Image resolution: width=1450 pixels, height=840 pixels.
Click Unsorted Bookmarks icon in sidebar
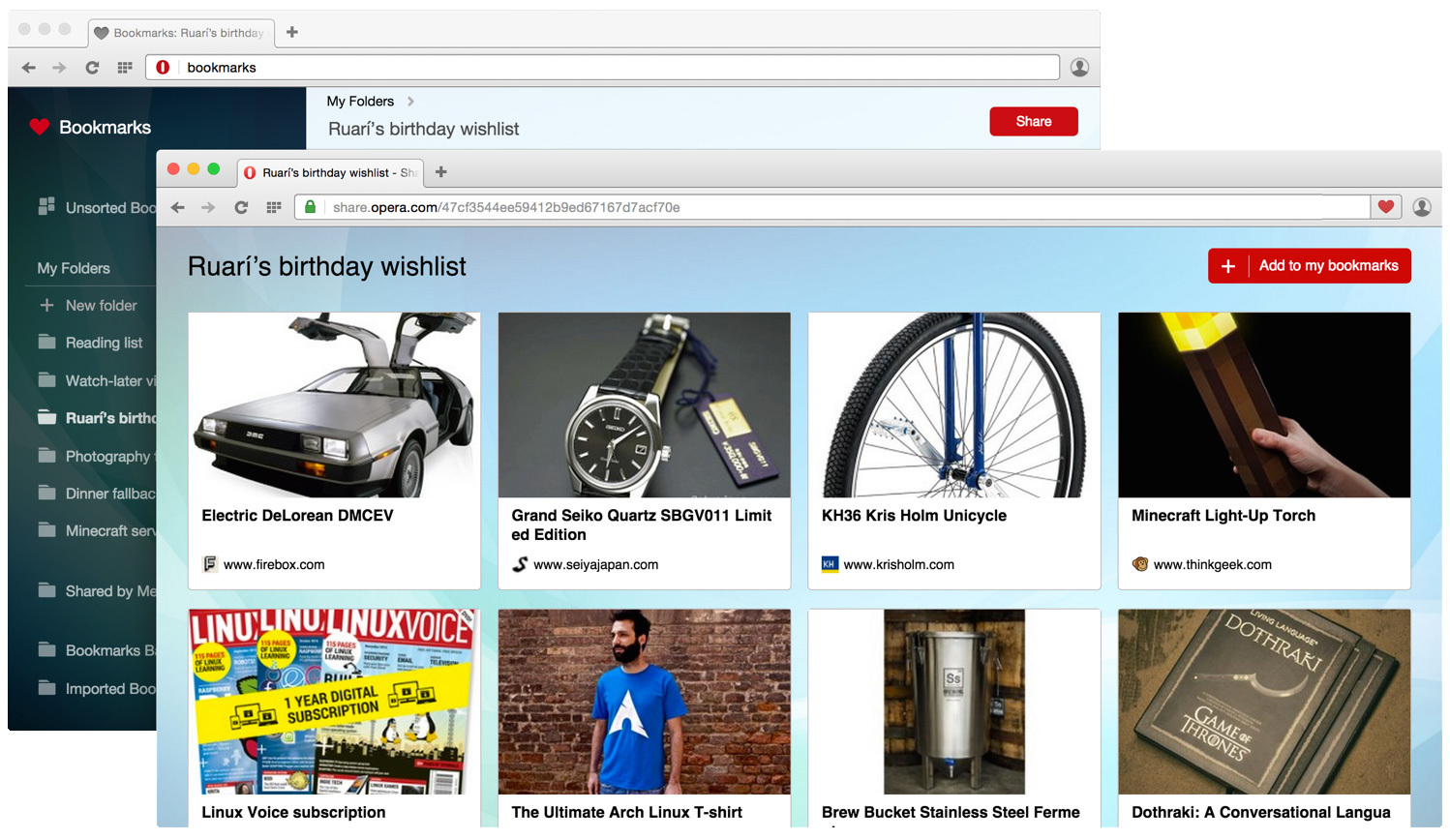click(46, 205)
